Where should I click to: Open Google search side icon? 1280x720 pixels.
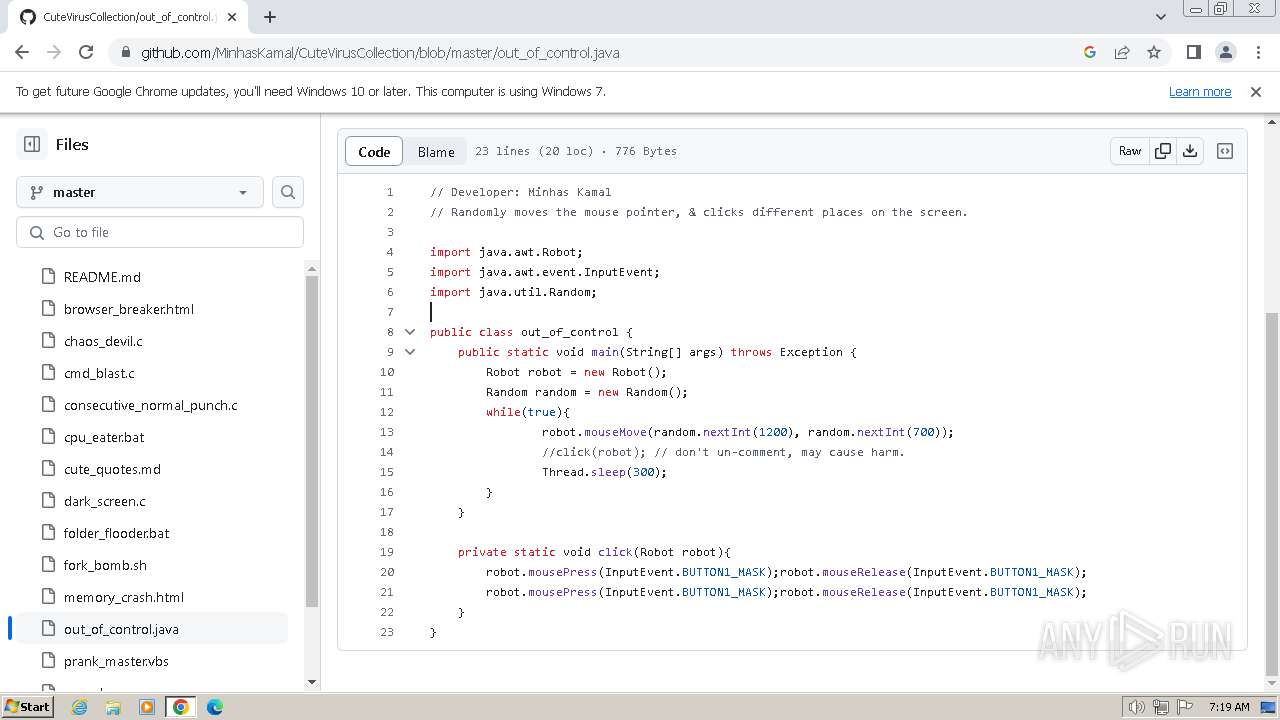click(1090, 52)
